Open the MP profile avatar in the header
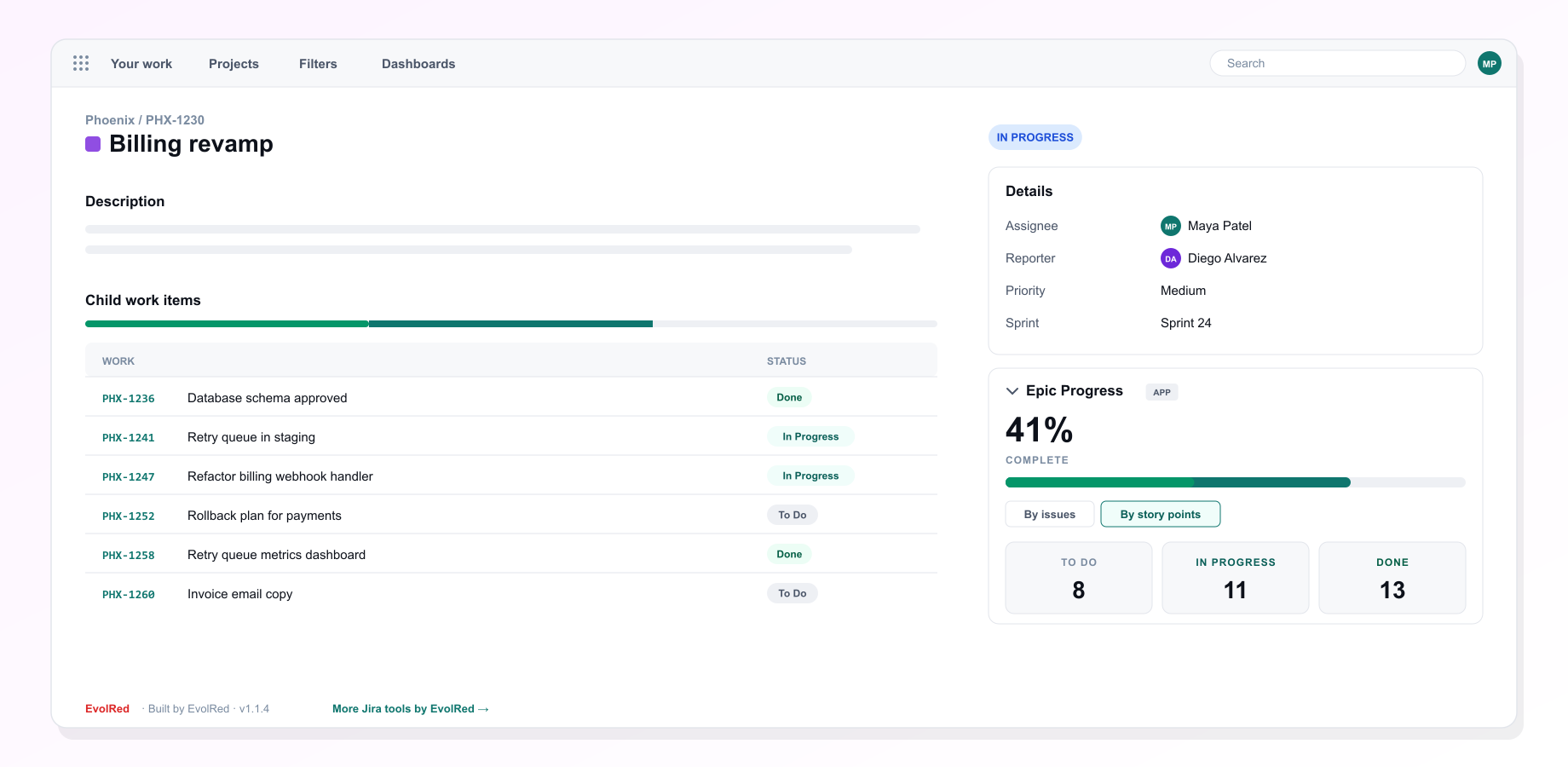This screenshot has width=1568, height=767. click(x=1490, y=63)
